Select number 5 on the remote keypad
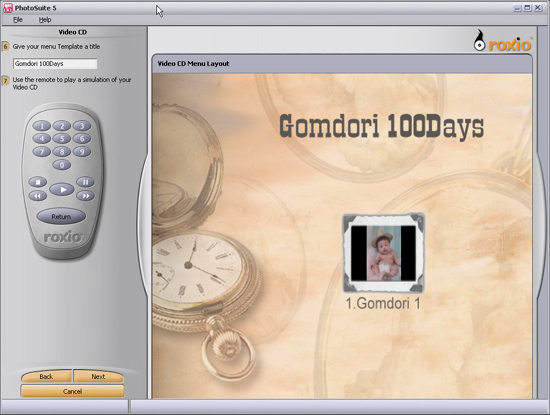The height and width of the screenshot is (415, 550). click(x=62, y=139)
